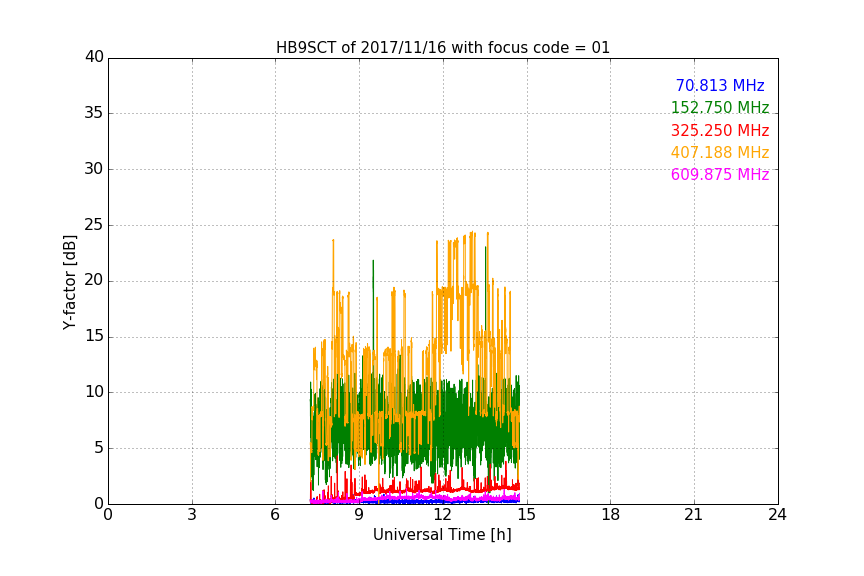Click the x-axis tick value 12
Viewport: 864px width, 576px height.
point(443,514)
